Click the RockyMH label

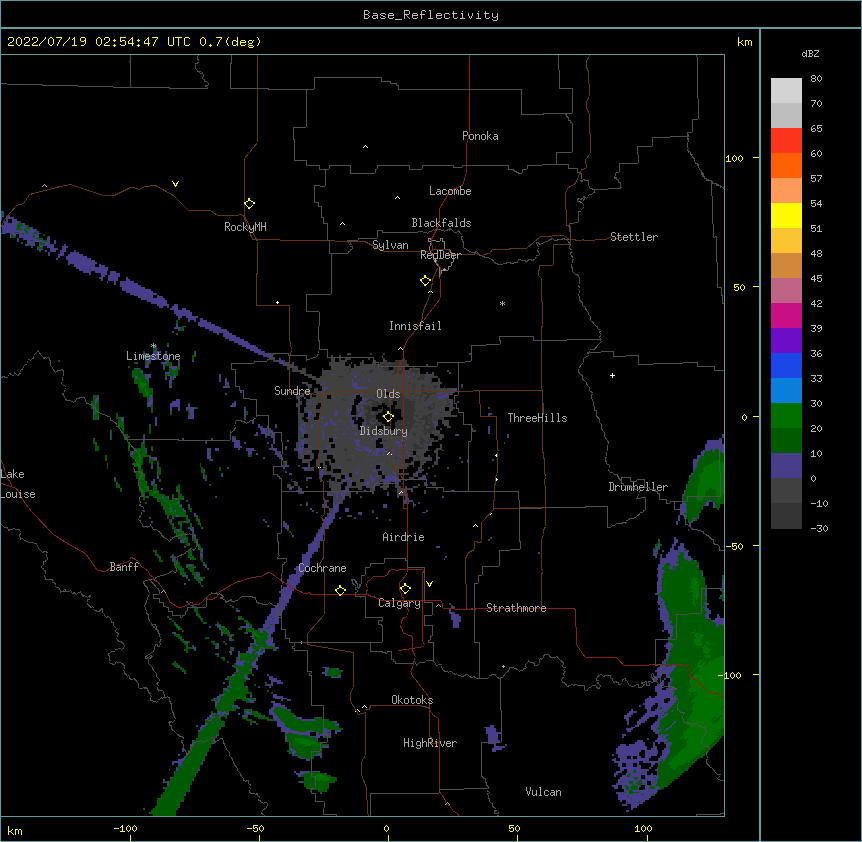pyautogui.click(x=245, y=227)
